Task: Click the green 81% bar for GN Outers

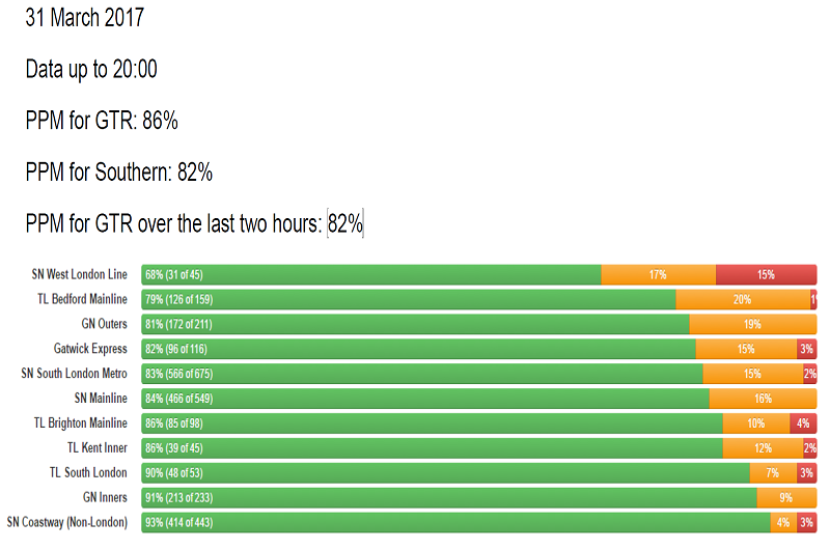Action: pos(415,324)
